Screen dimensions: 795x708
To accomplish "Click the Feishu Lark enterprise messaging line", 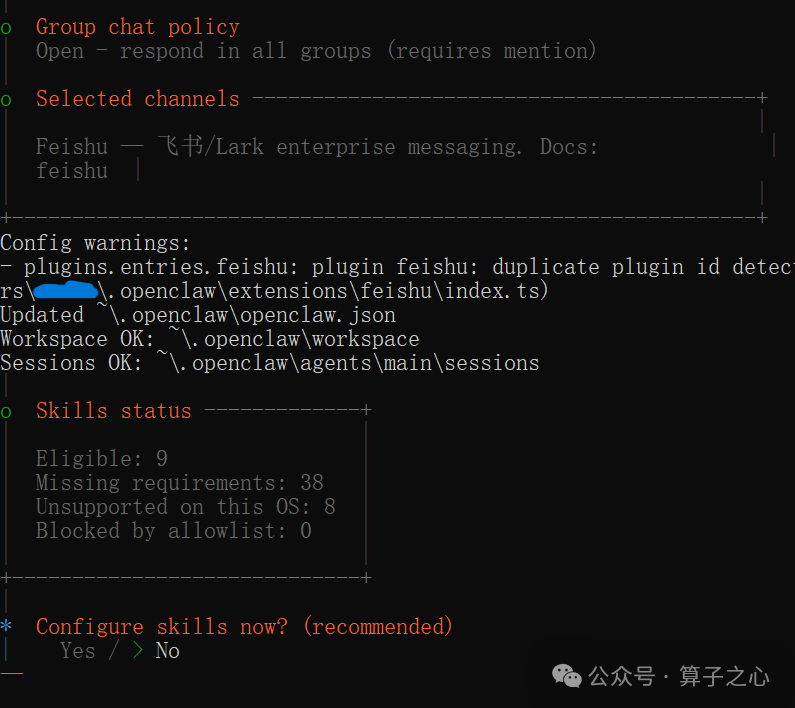I will (x=317, y=147).
